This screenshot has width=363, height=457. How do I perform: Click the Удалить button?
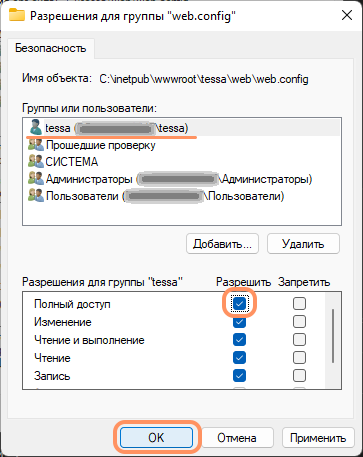[x=303, y=244]
